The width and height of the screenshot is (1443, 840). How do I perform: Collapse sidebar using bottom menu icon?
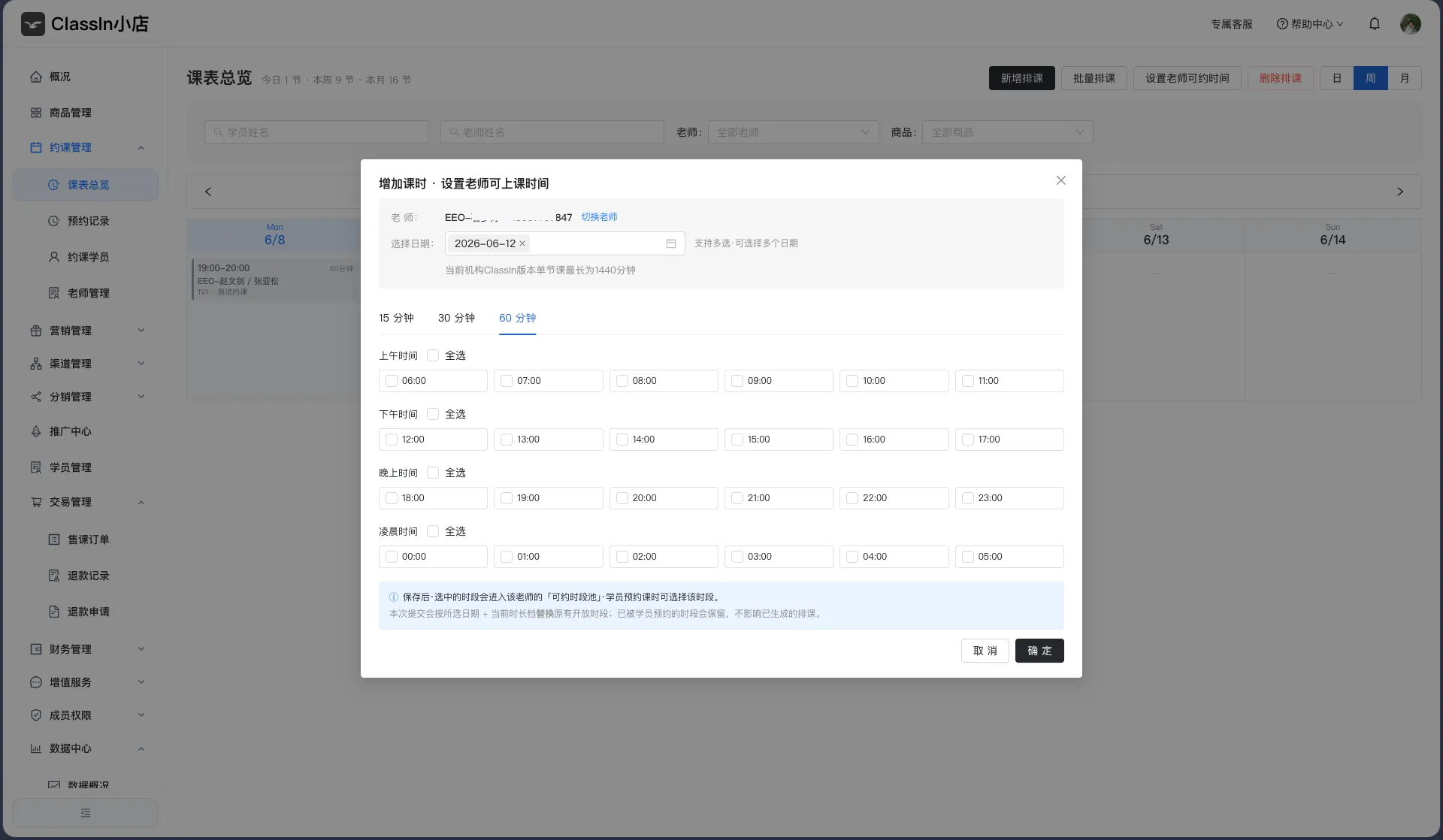tap(86, 813)
